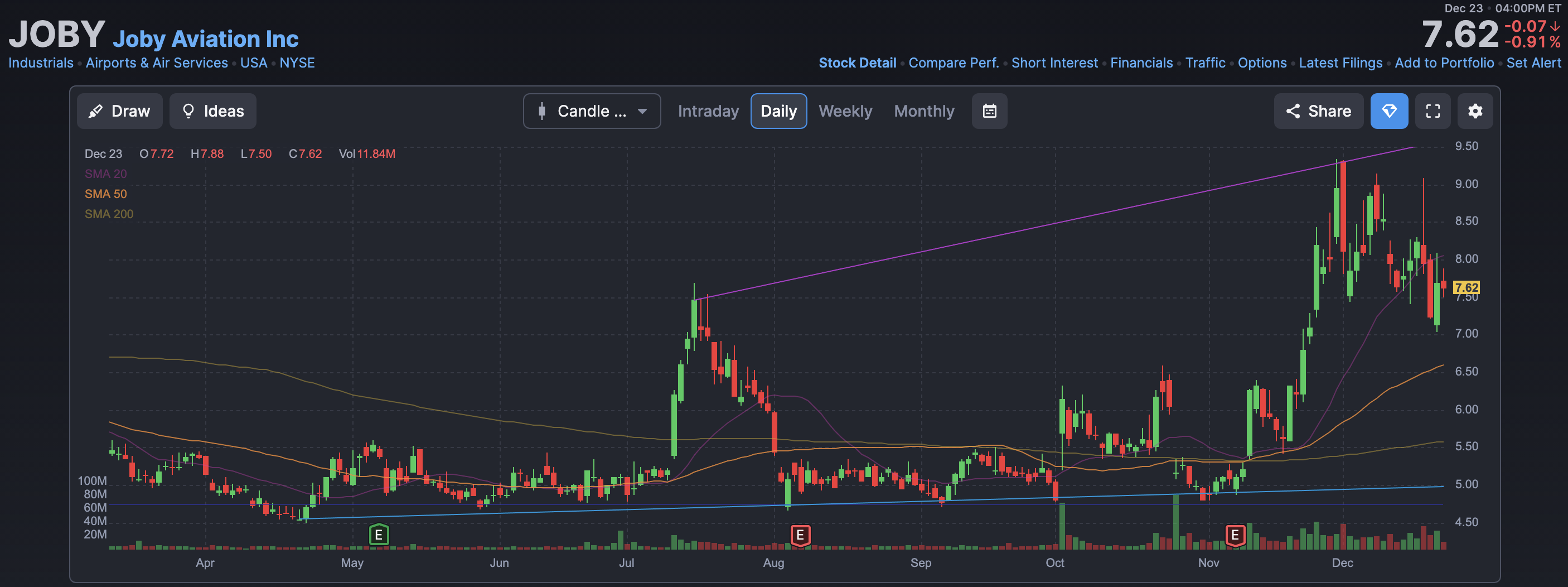
Task: Click the Joby Aviation Inc company name
Action: [206, 39]
